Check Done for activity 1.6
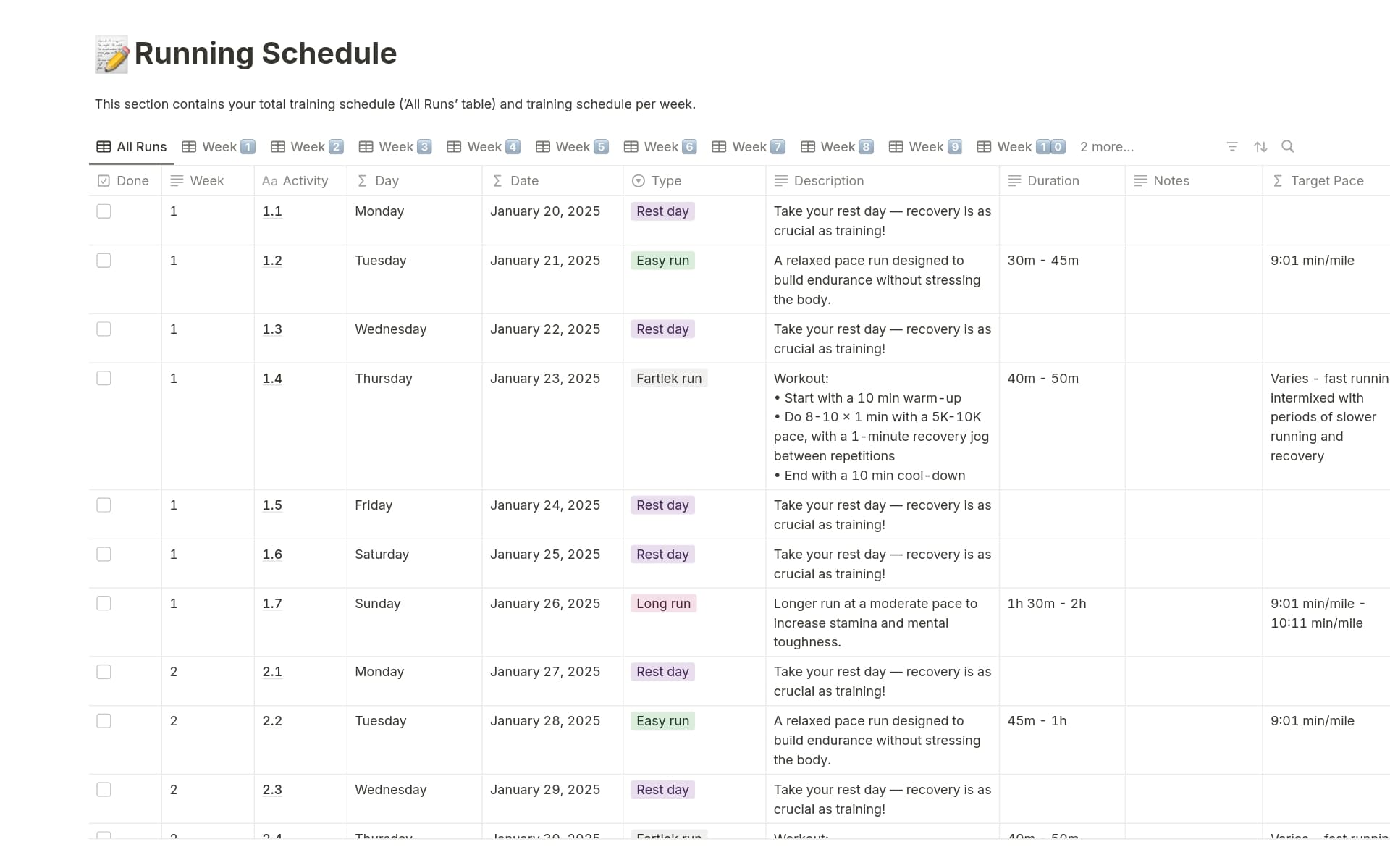1390x868 pixels. tap(104, 555)
